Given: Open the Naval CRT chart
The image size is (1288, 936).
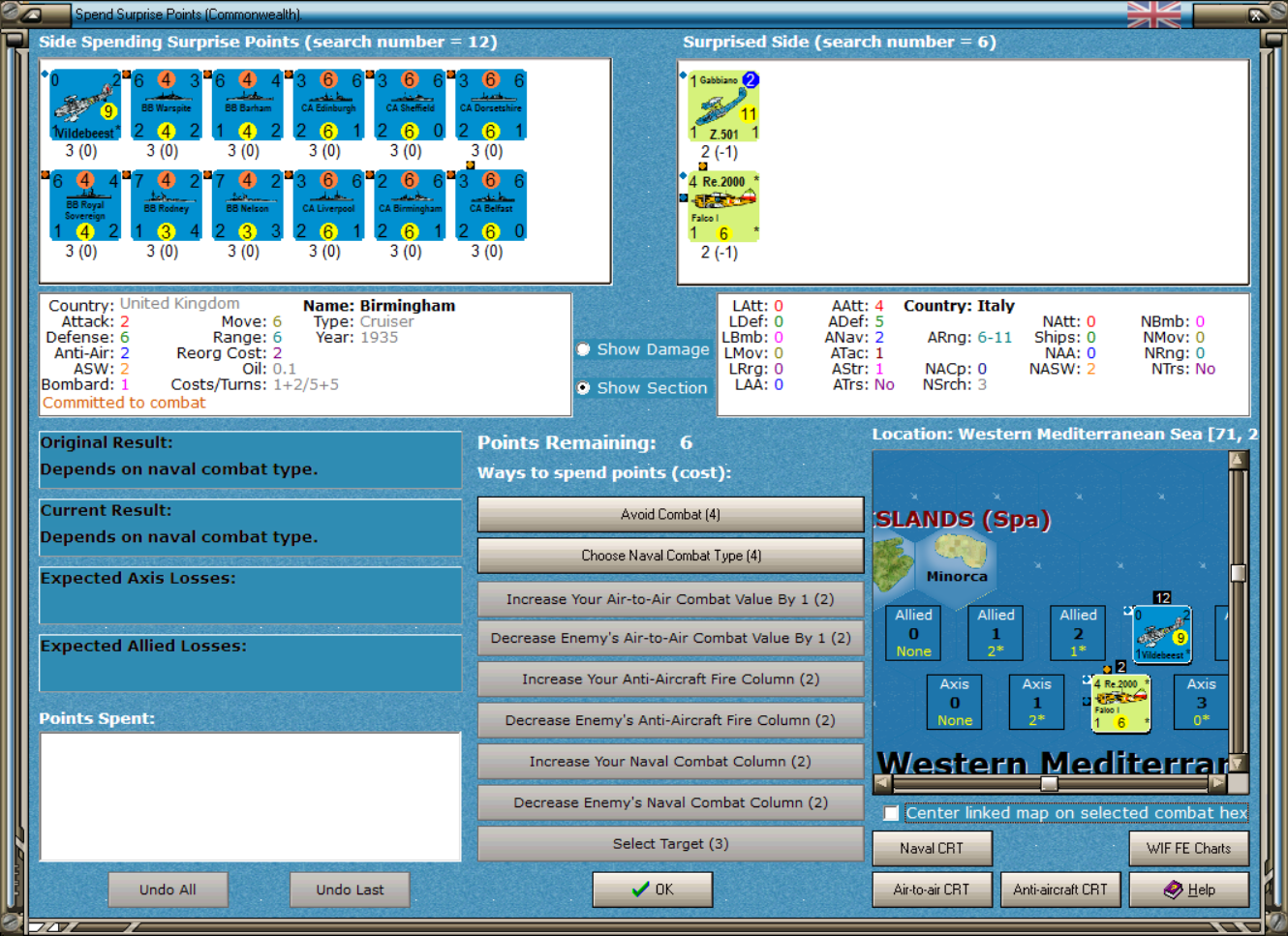Looking at the screenshot, I should point(932,848).
